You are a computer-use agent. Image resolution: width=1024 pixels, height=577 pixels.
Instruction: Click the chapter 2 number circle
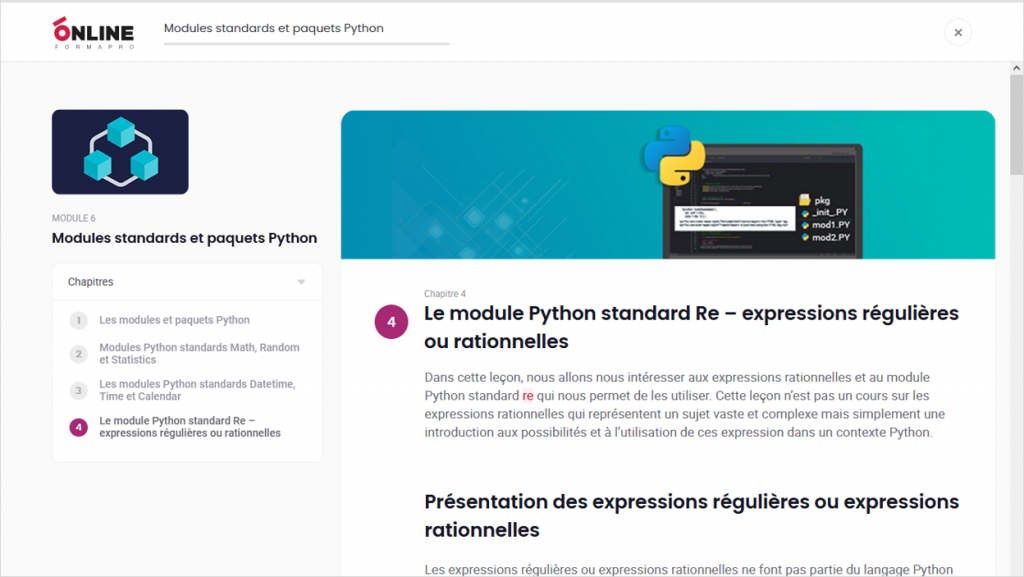(x=78, y=354)
